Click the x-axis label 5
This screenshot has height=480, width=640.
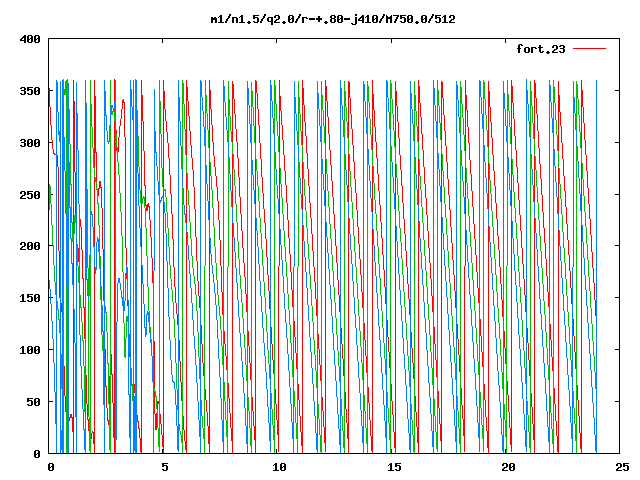pos(164,467)
